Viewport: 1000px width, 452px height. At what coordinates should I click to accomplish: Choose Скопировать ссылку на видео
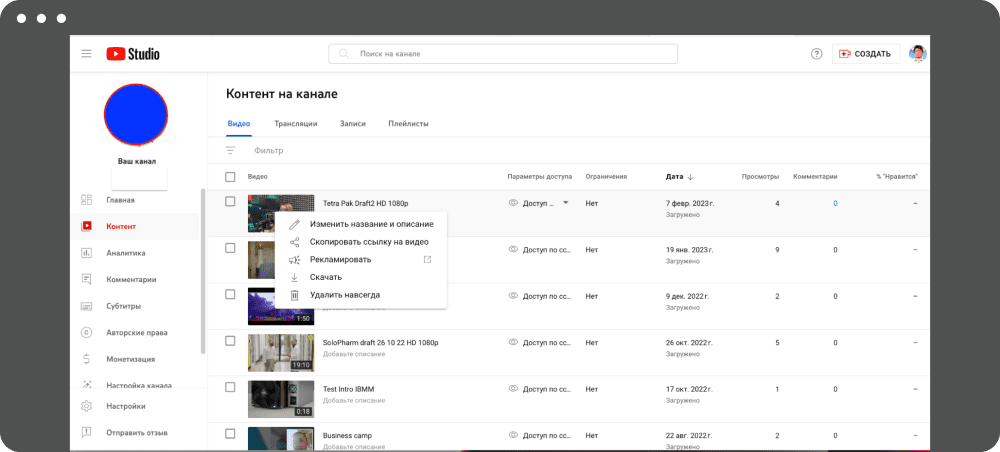tap(361, 242)
